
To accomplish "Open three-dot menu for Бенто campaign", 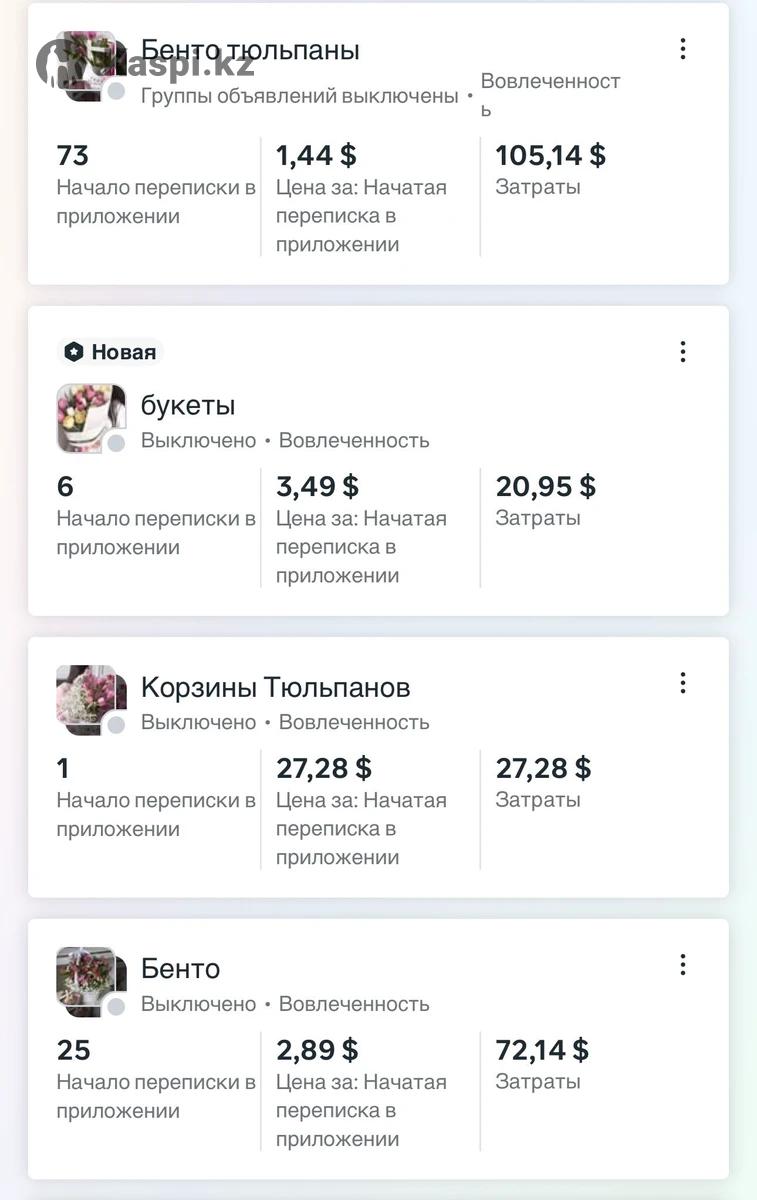I will [683, 965].
